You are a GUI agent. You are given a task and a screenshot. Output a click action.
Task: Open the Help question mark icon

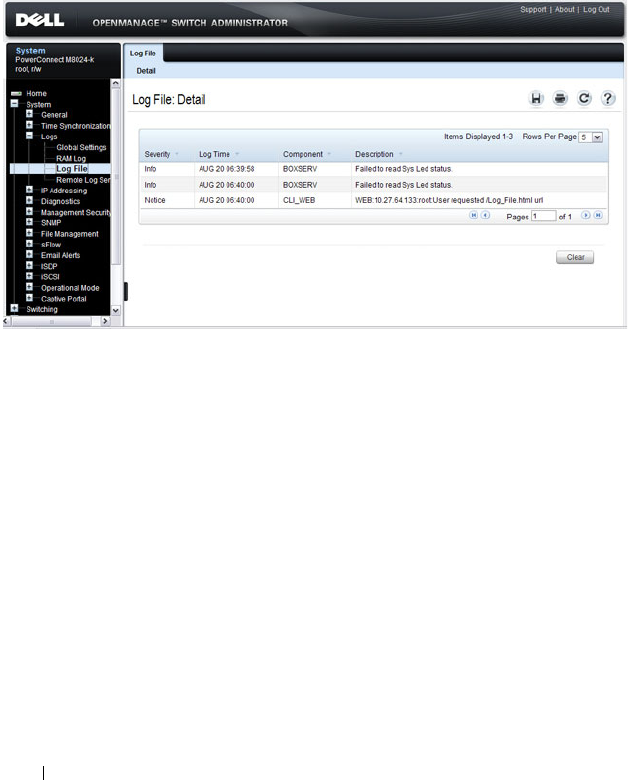[x=608, y=98]
